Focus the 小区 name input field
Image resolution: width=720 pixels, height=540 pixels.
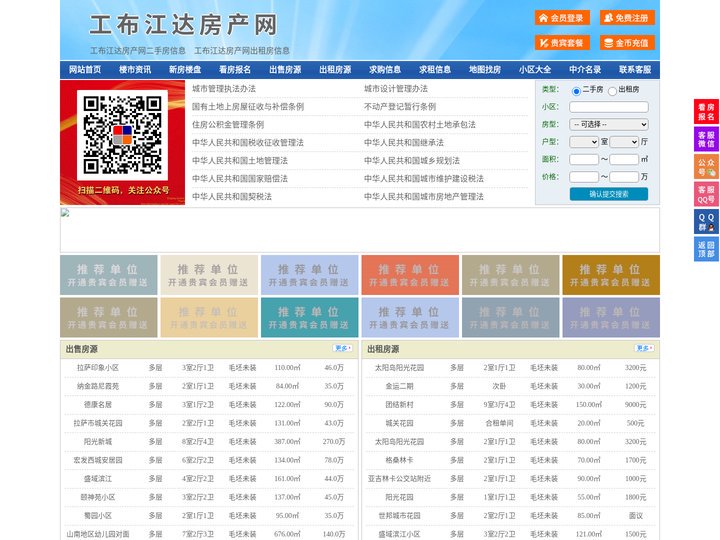click(x=609, y=107)
